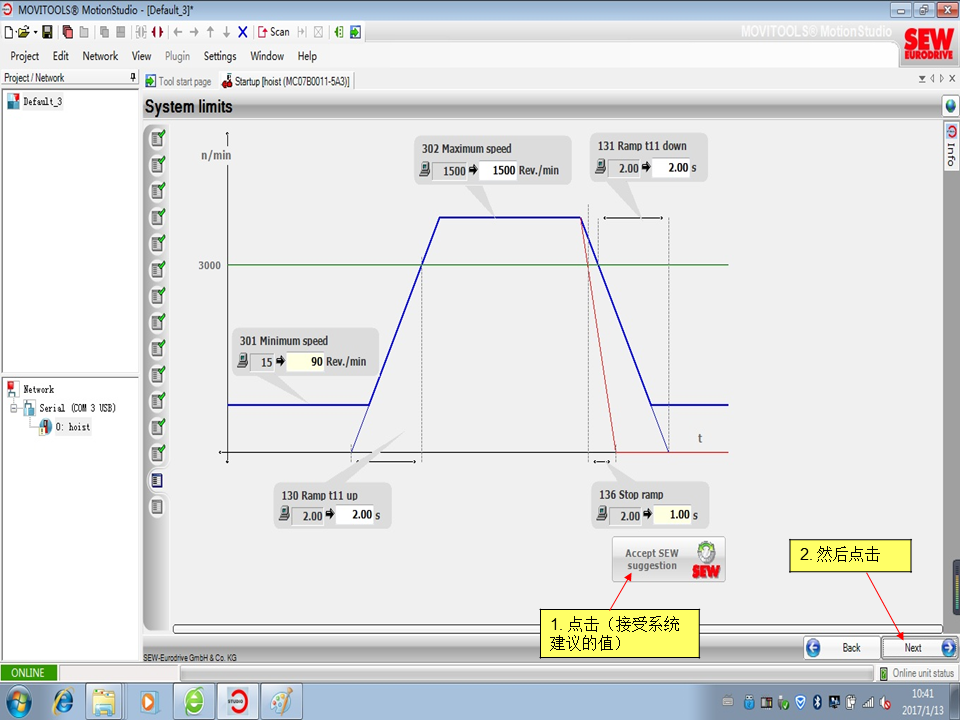Click Internet Explorer icon in taskbar
The height and width of the screenshot is (720, 960).
point(62,700)
